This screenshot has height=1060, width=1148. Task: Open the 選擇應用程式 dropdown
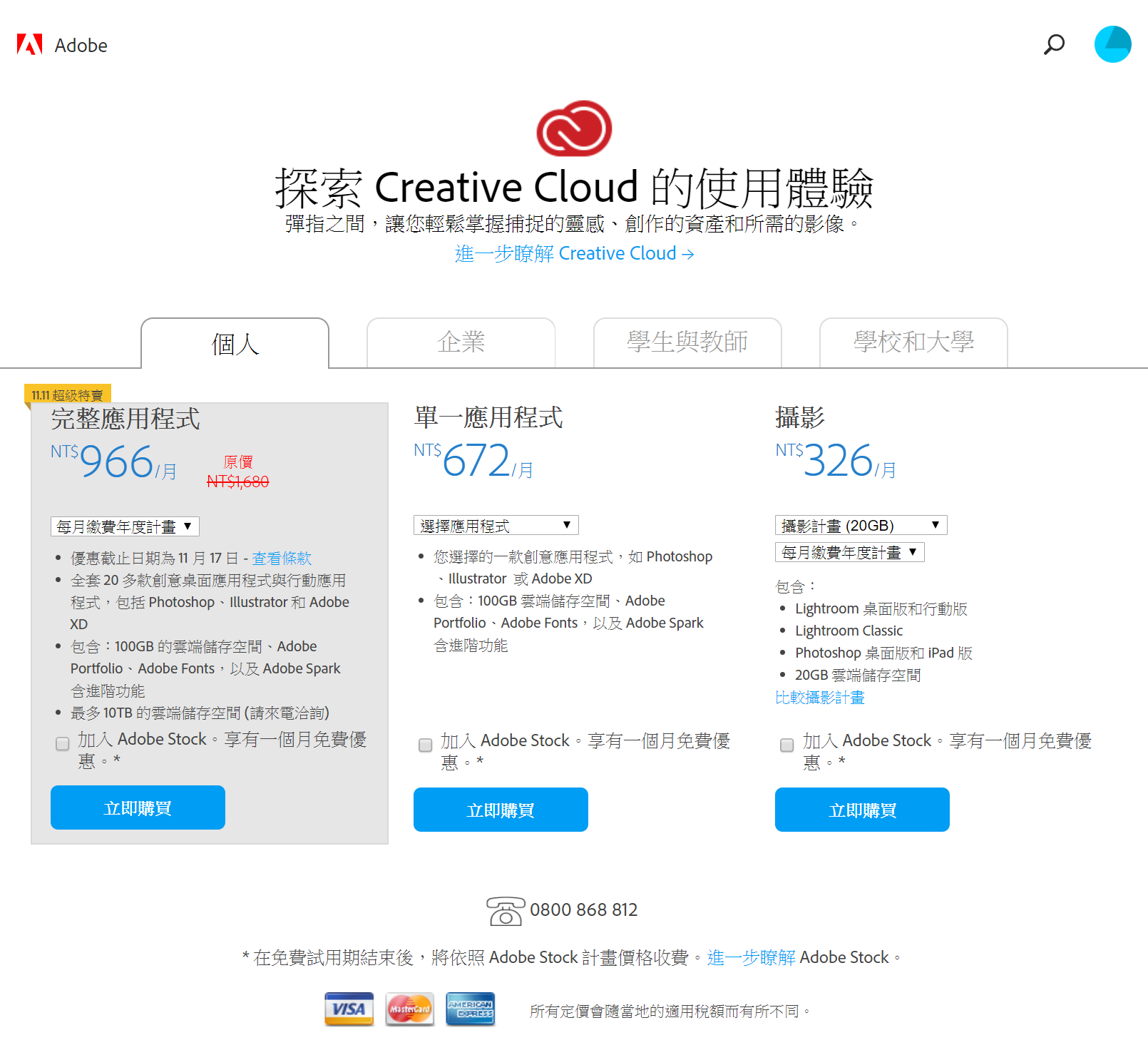496,526
